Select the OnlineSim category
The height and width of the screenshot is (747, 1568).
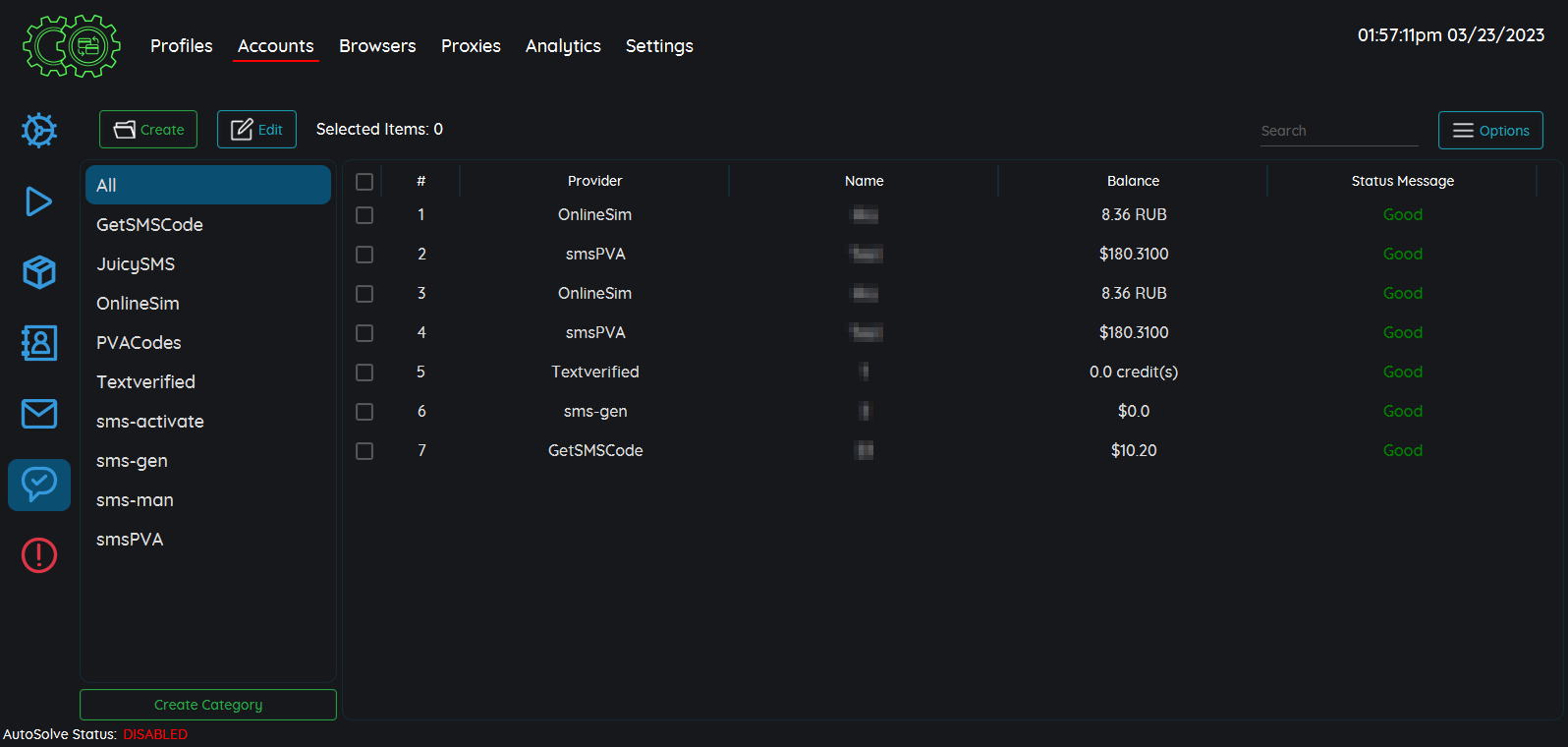click(x=208, y=303)
